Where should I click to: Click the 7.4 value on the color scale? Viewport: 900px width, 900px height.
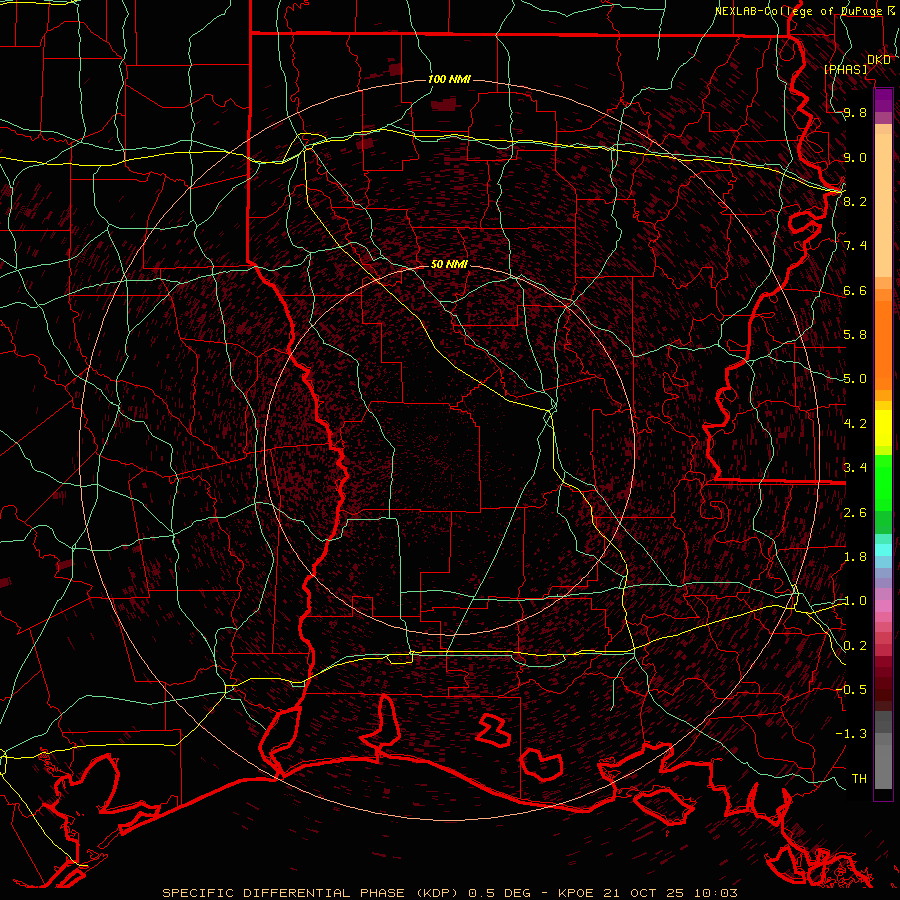click(855, 246)
